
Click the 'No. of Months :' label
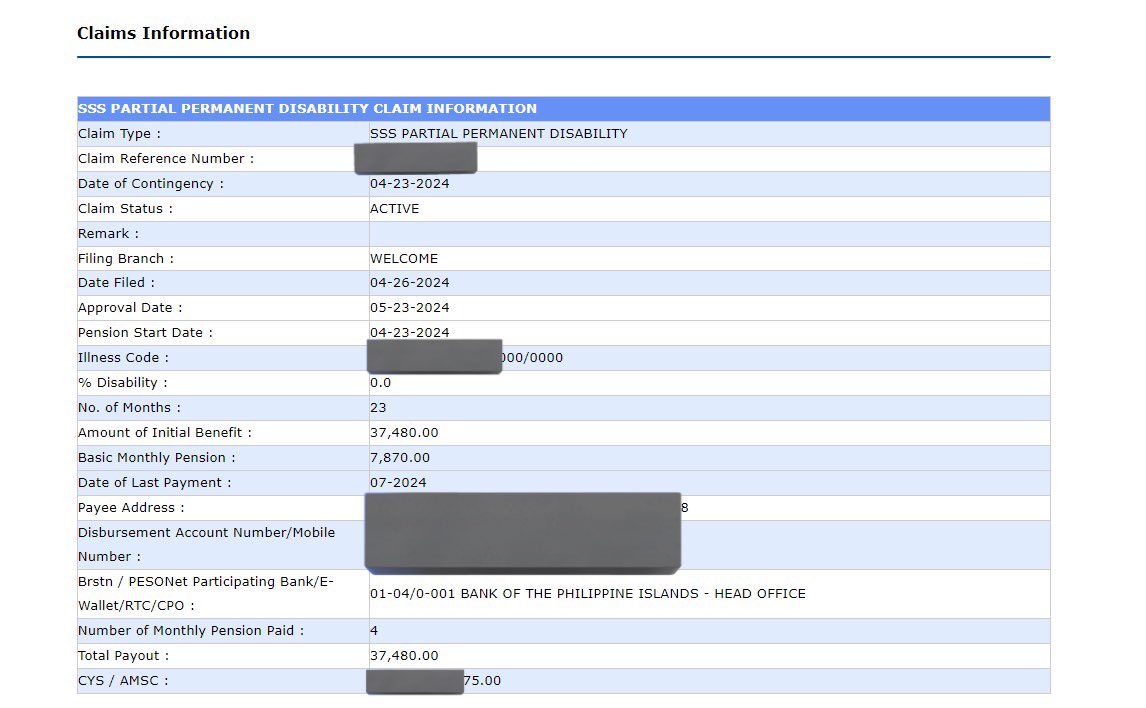tap(129, 408)
